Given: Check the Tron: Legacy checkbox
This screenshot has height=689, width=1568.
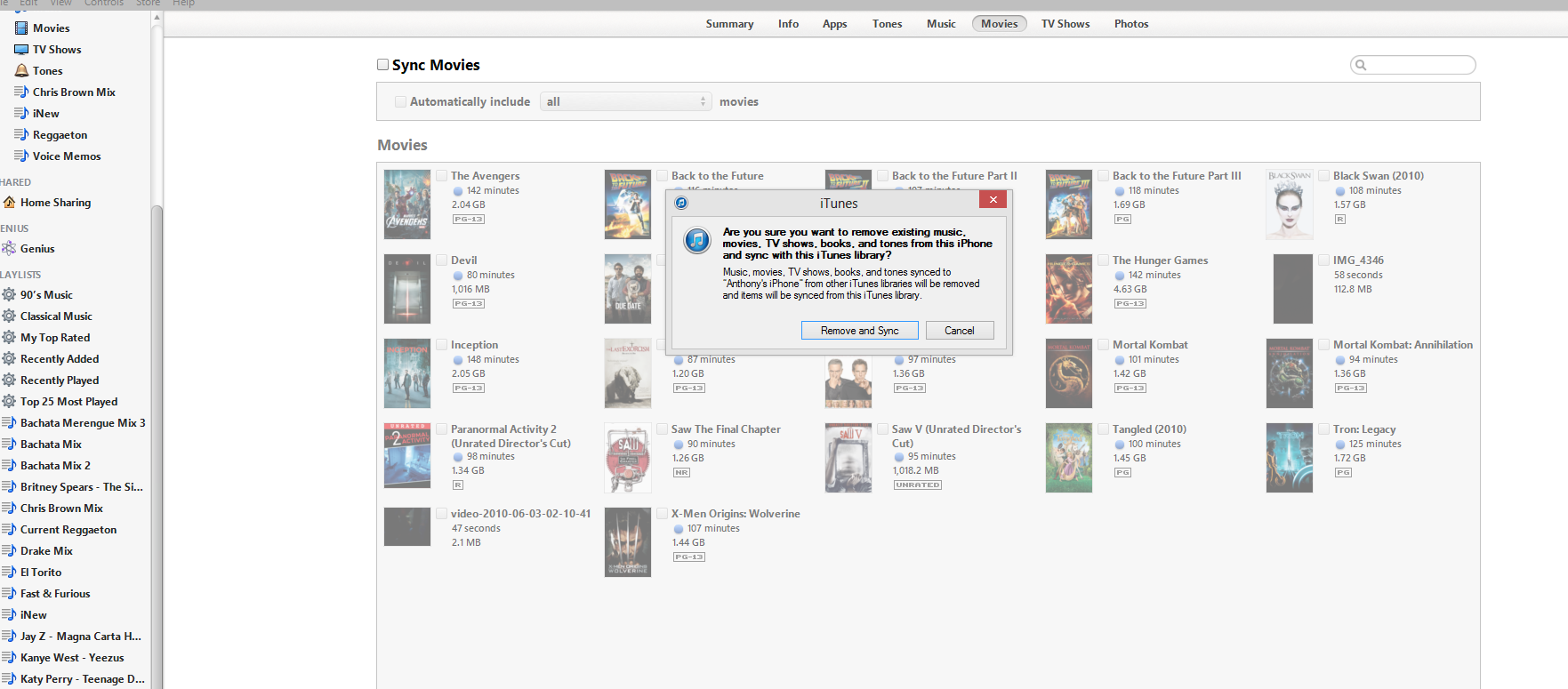Looking at the screenshot, I should (1323, 429).
